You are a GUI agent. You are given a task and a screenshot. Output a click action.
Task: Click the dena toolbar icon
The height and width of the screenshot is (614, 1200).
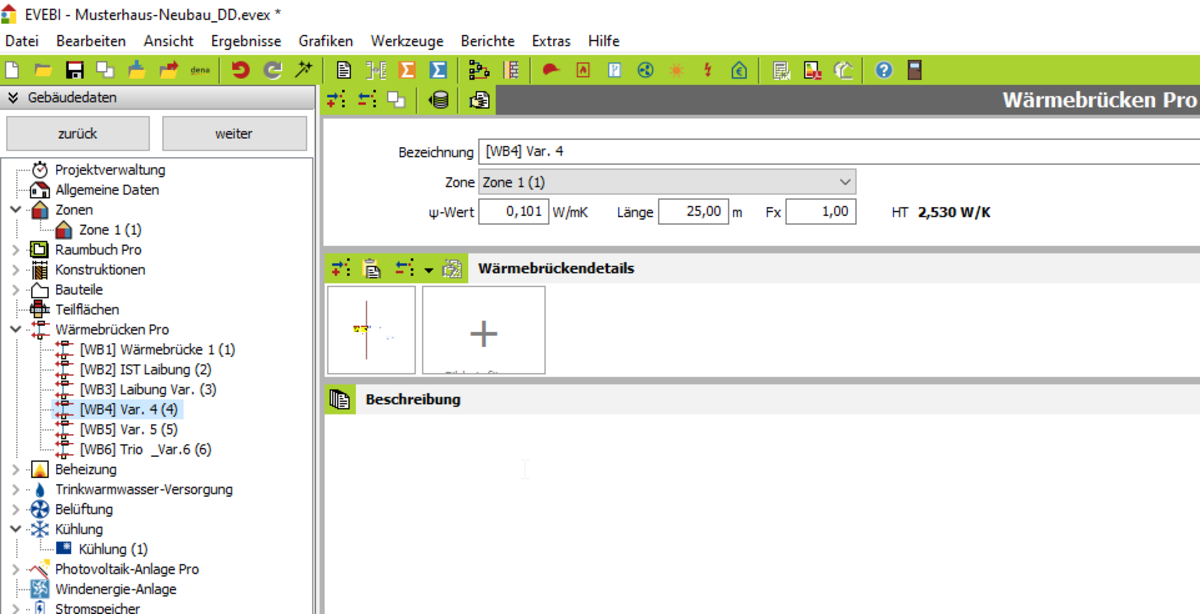click(200, 70)
